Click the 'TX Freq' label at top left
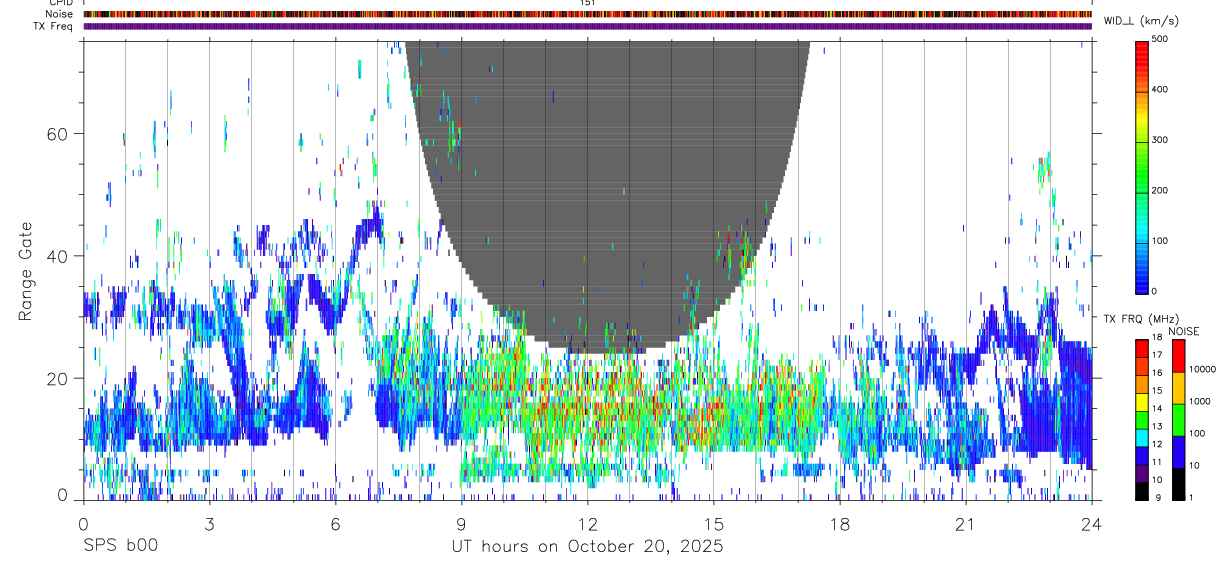This screenshot has height=567, width=1228. coord(54,26)
